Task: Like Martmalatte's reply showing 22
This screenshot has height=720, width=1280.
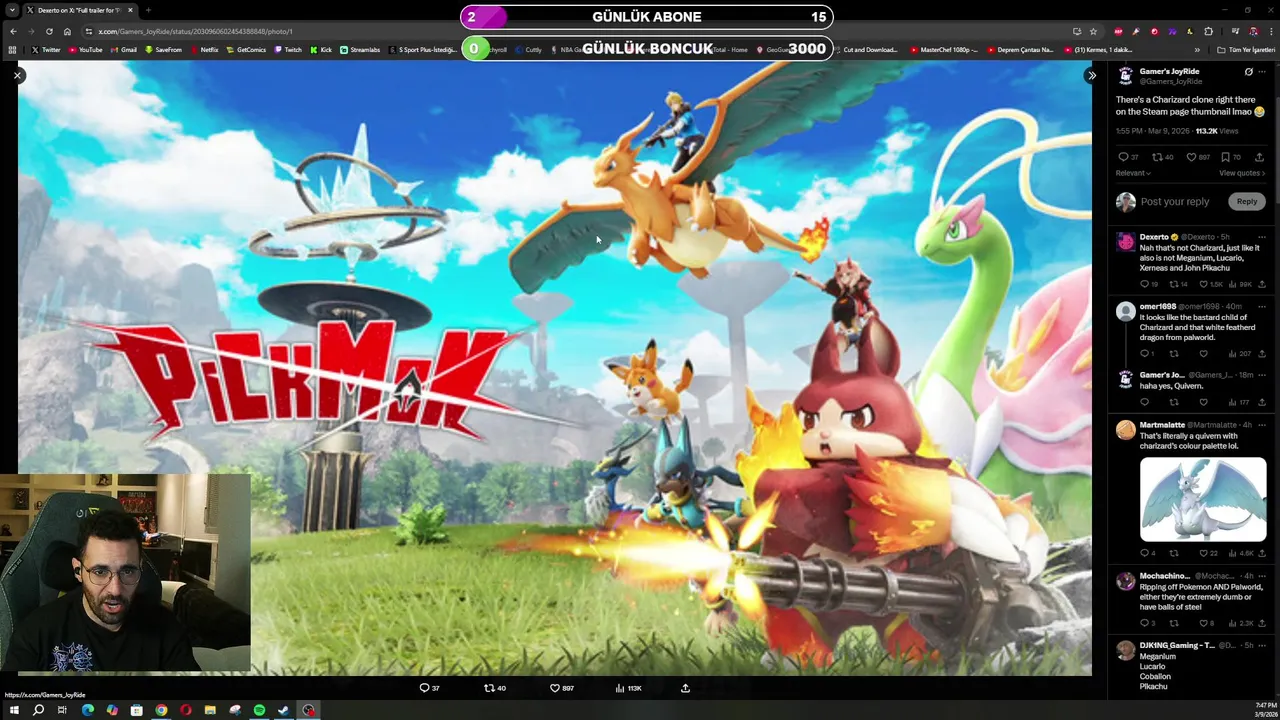Action: (1208, 553)
